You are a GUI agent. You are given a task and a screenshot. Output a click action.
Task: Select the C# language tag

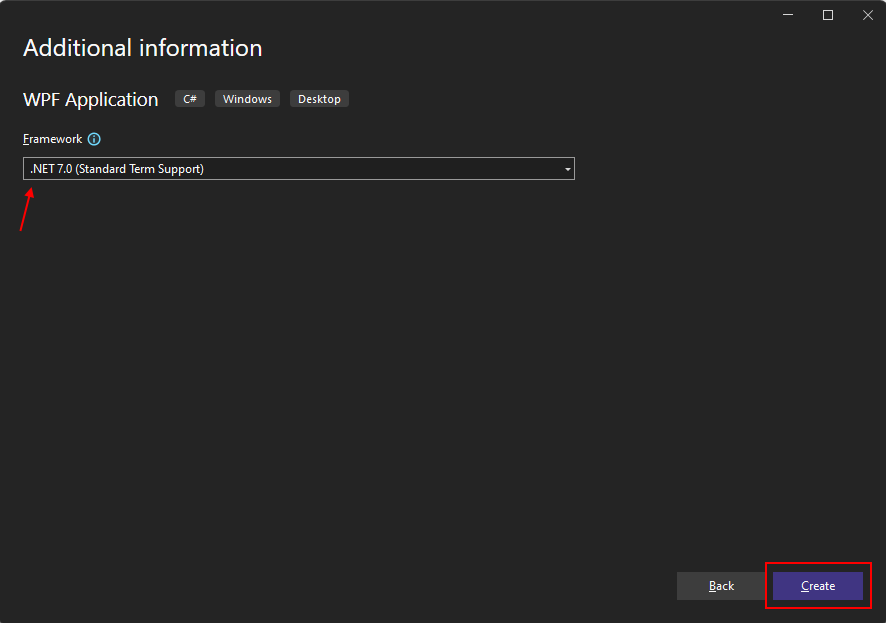[x=189, y=98]
